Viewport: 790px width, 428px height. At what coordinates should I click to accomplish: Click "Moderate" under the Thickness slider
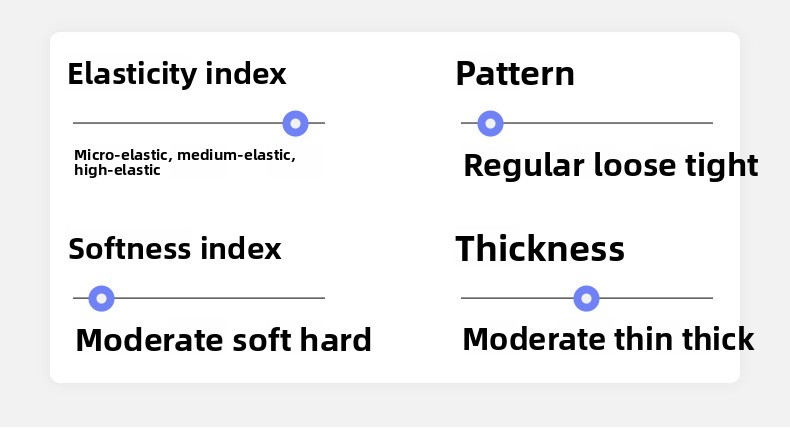coord(533,339)
